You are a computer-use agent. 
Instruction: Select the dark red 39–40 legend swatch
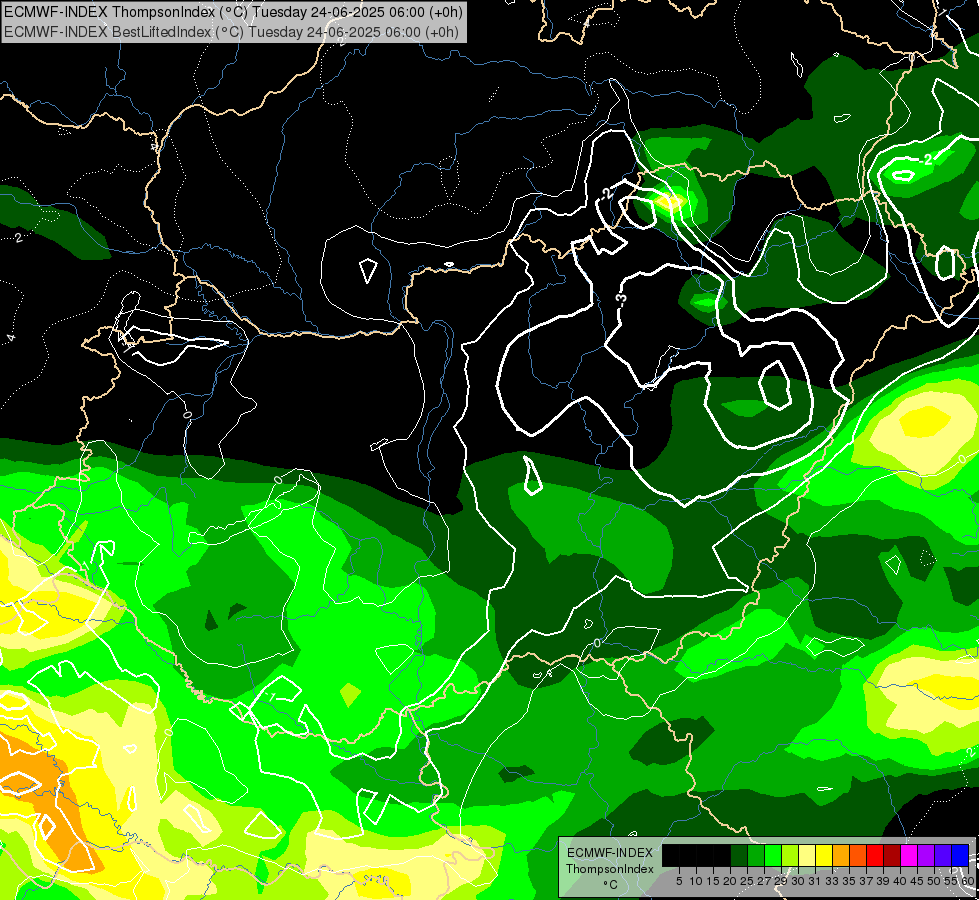point(892,855)
